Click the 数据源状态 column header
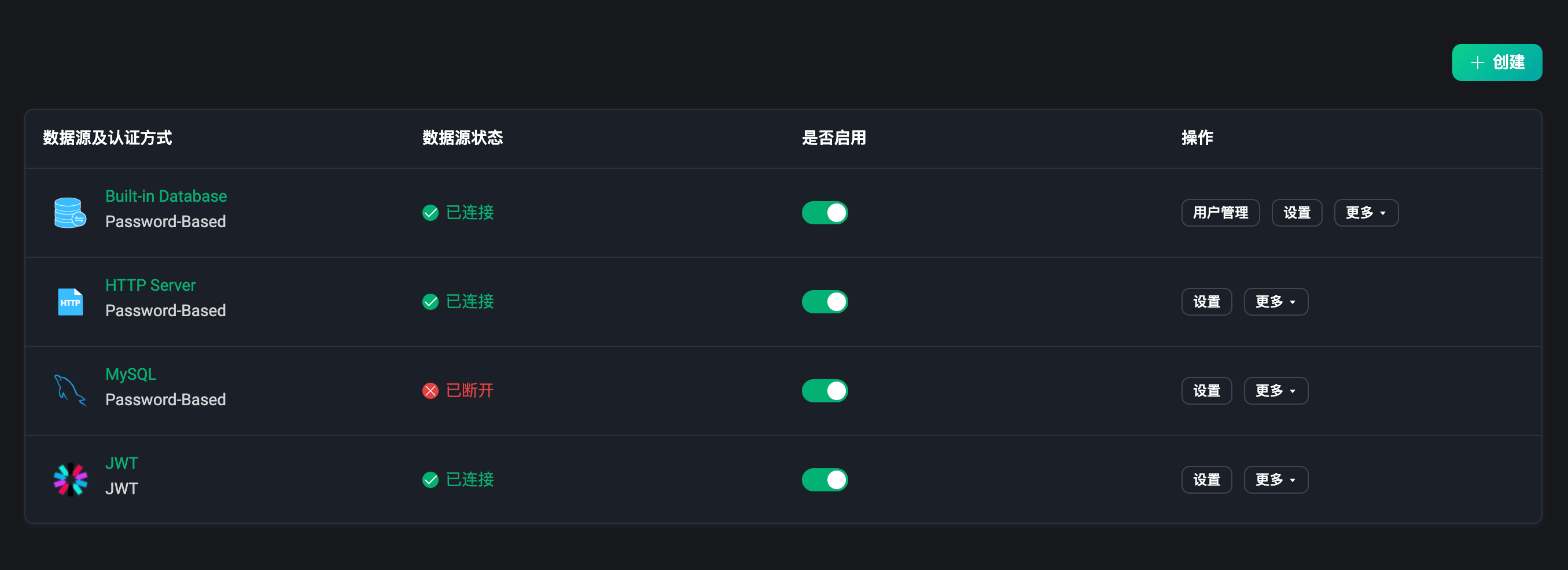Screen dimensions: 1568x570 click(463, 138)
